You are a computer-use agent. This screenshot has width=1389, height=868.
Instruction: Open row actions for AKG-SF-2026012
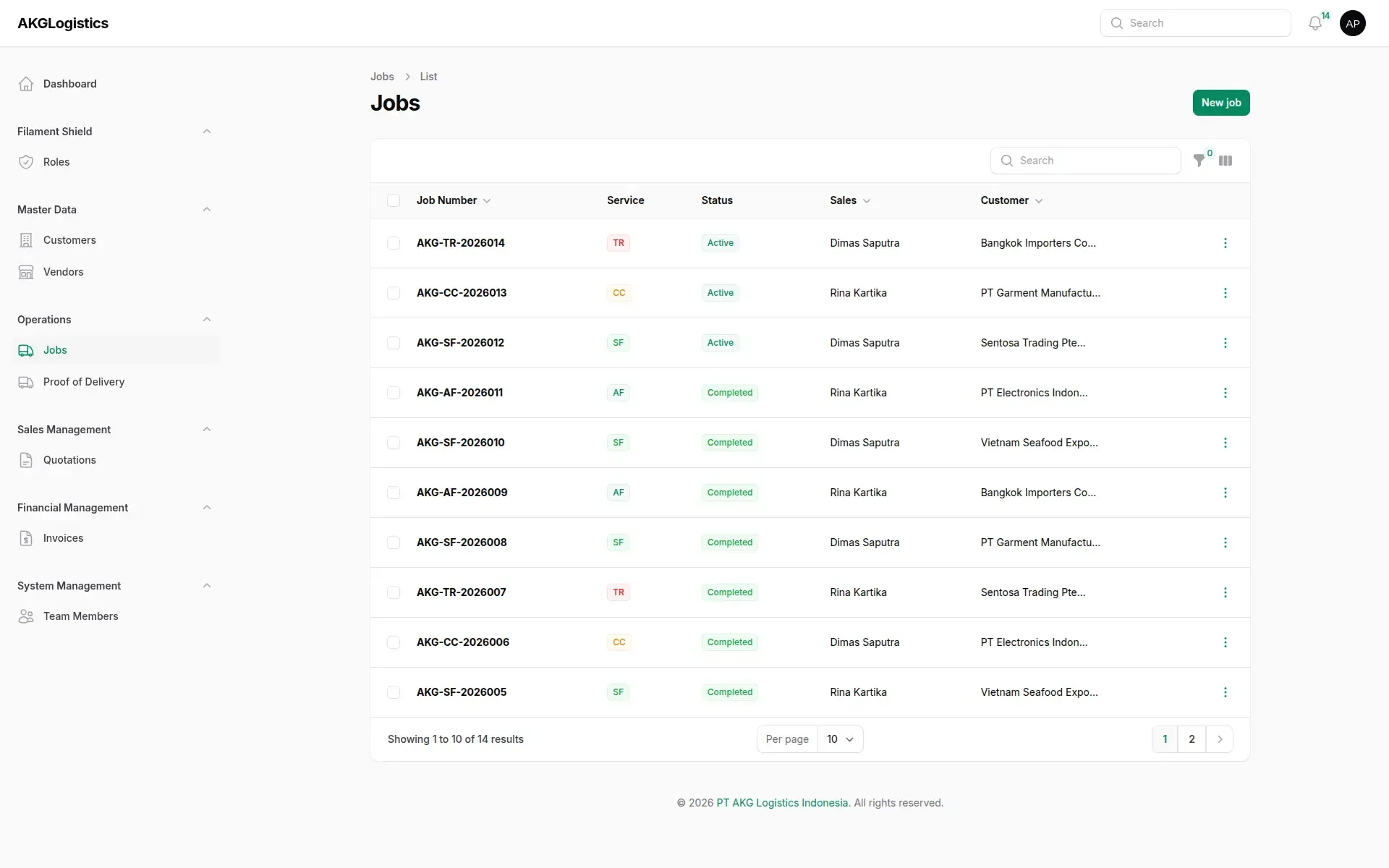point(1225,343)
